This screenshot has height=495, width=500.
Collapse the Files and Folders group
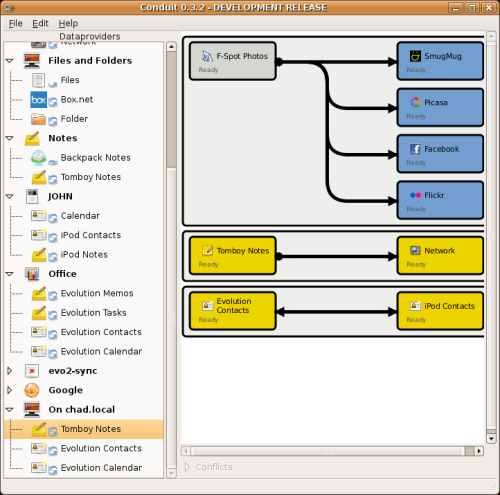coord(10,61)
